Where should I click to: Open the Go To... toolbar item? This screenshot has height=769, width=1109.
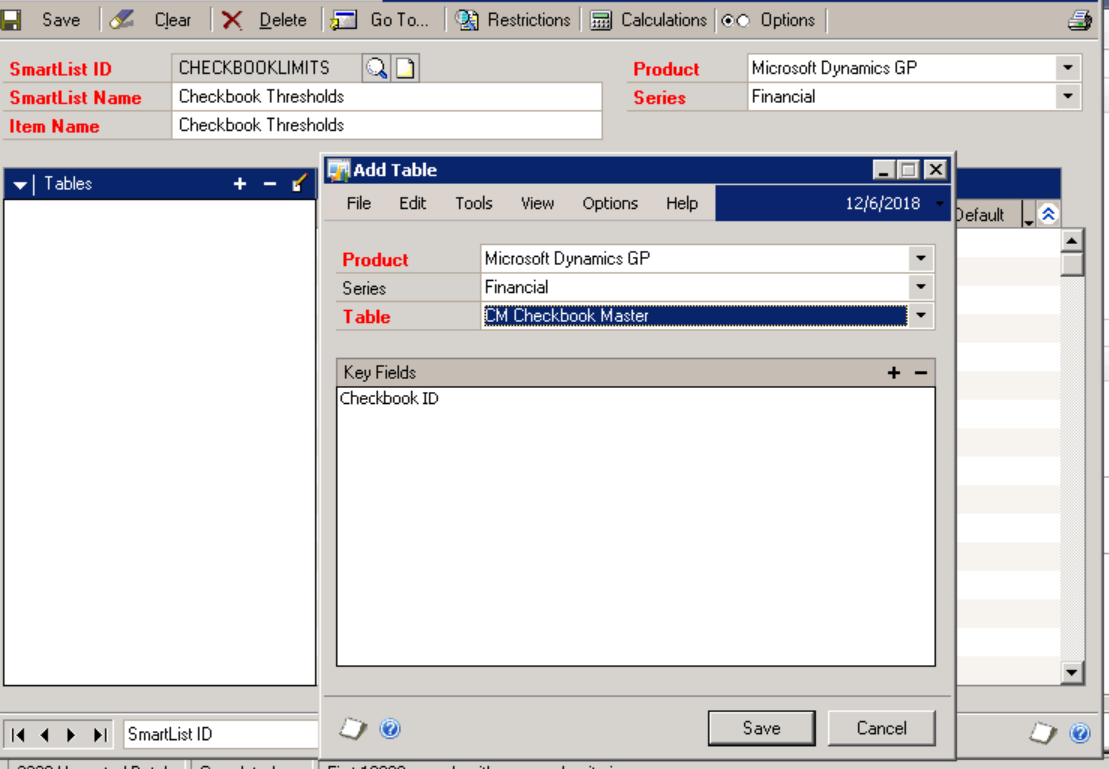coord(380,20)
